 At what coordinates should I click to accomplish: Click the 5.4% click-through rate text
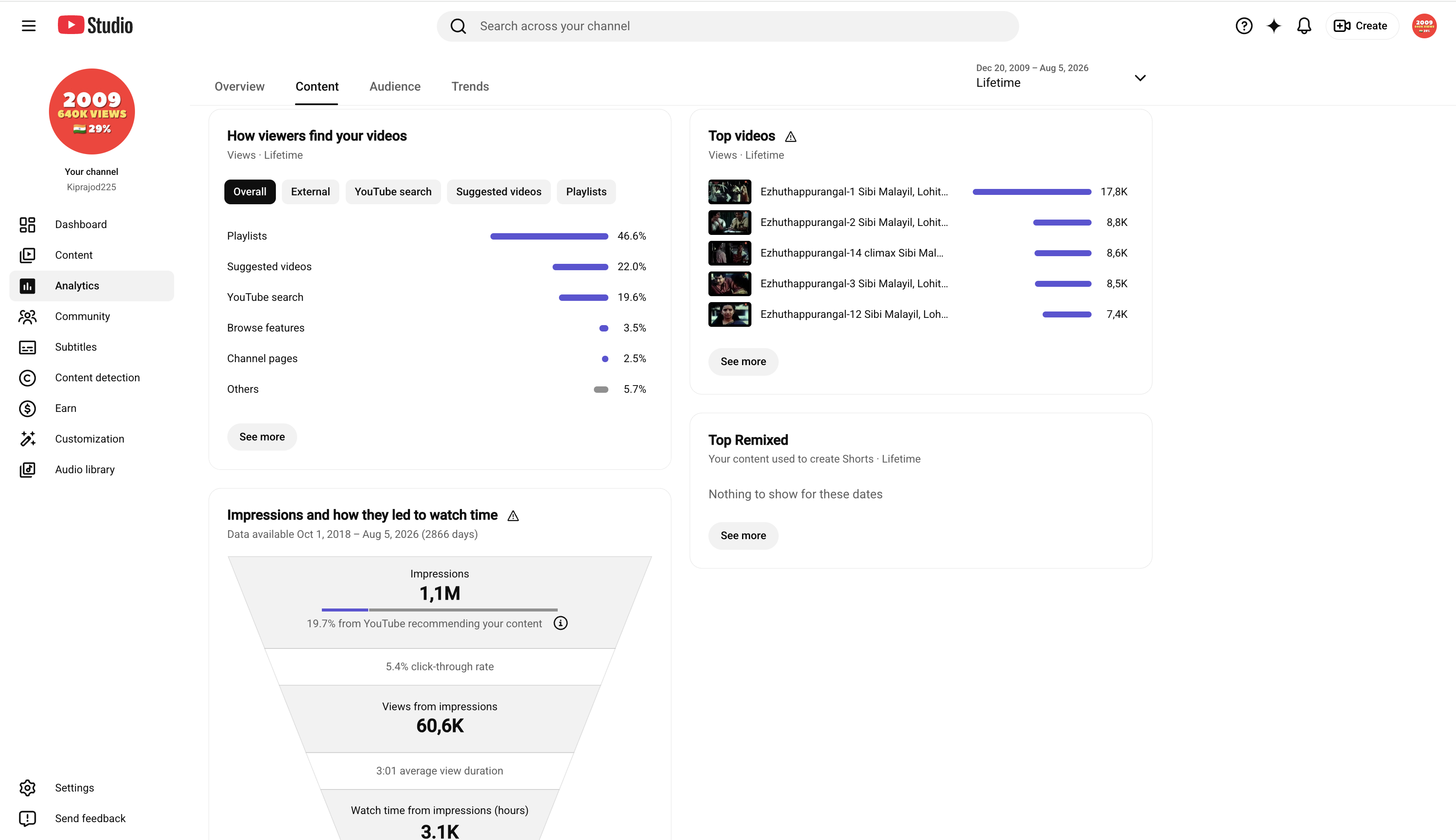coord(440,666)
